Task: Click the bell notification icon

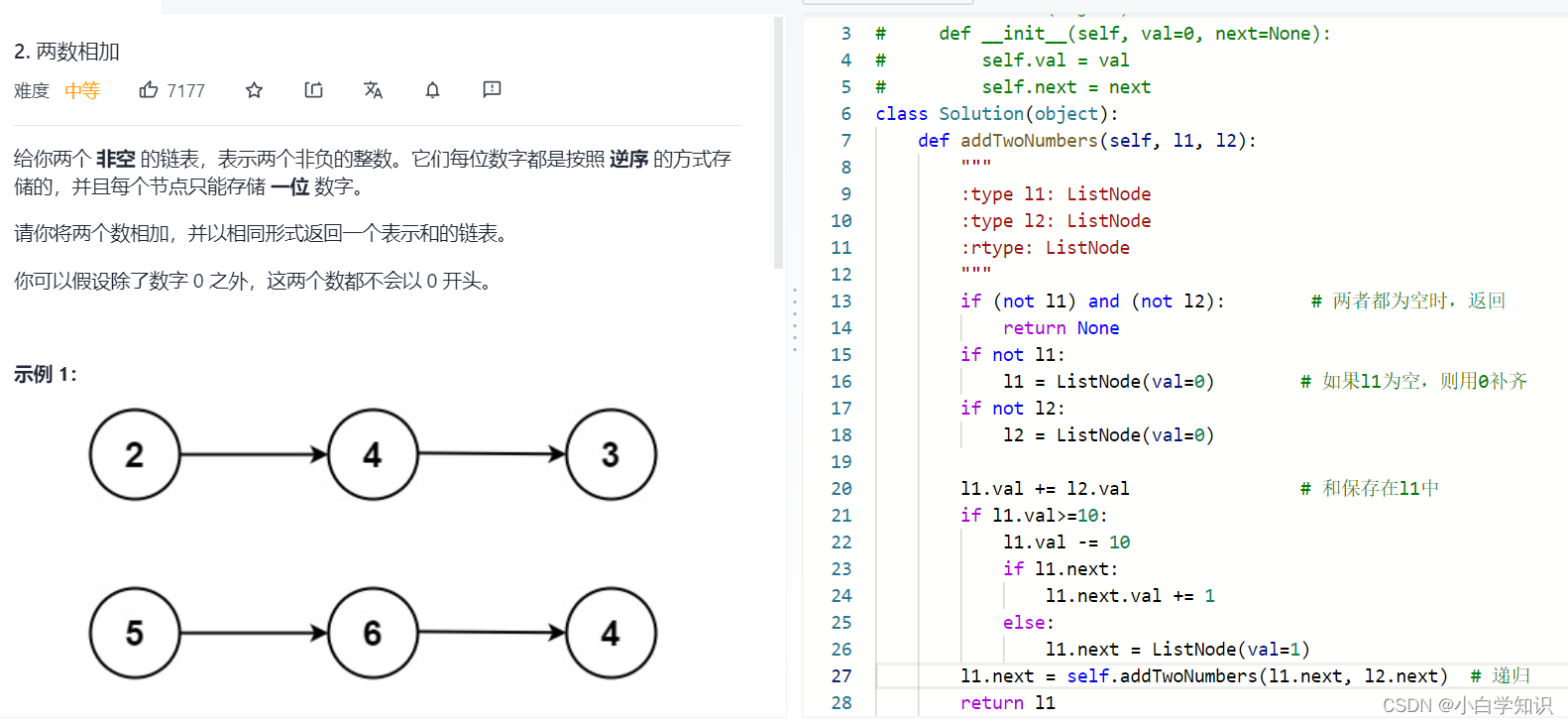Action: pyautogui.click(x=432, y=90)
